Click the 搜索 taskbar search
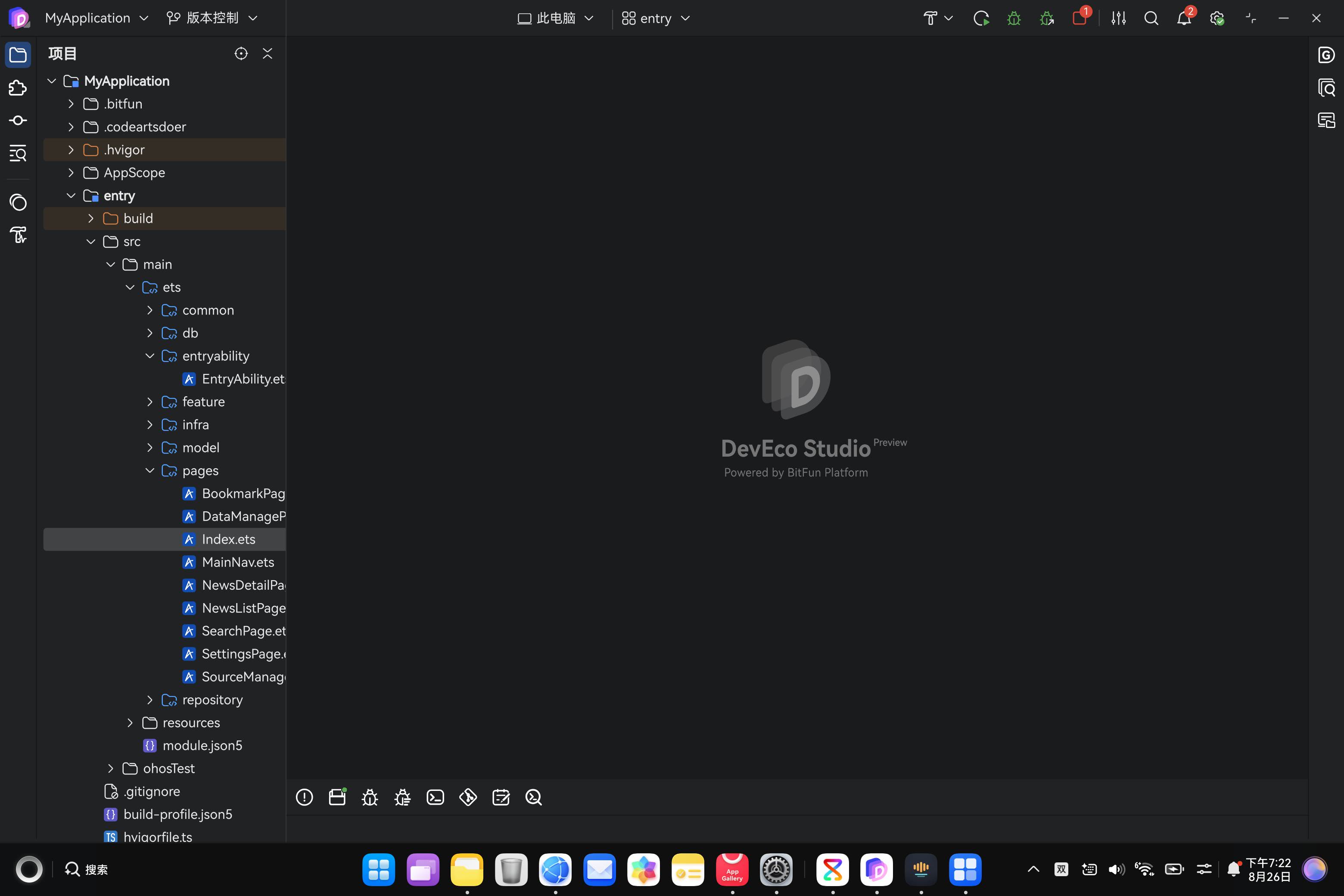The width and height of the screenshot is (1344, 896). pos(86,869)
